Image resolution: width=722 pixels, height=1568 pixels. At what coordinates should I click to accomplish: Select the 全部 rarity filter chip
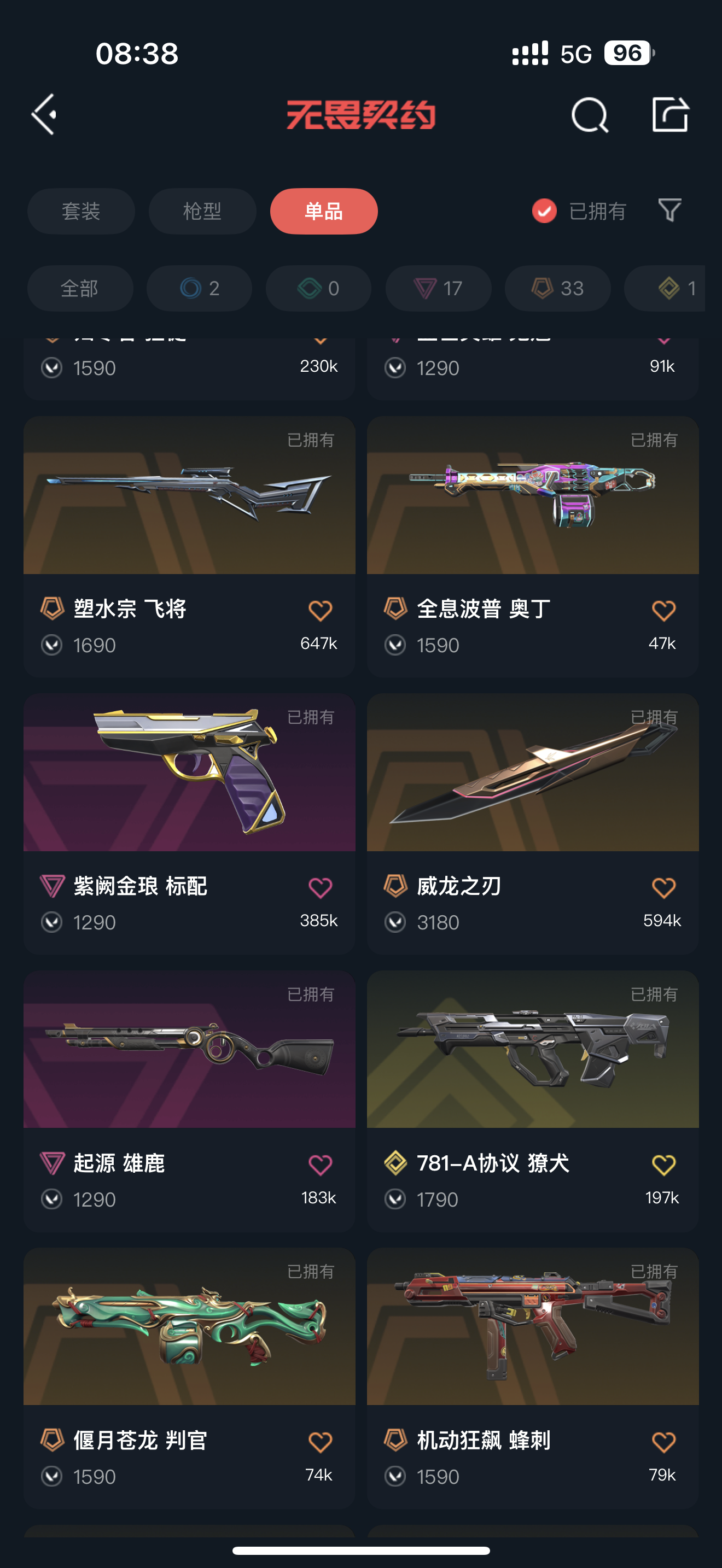80,288
